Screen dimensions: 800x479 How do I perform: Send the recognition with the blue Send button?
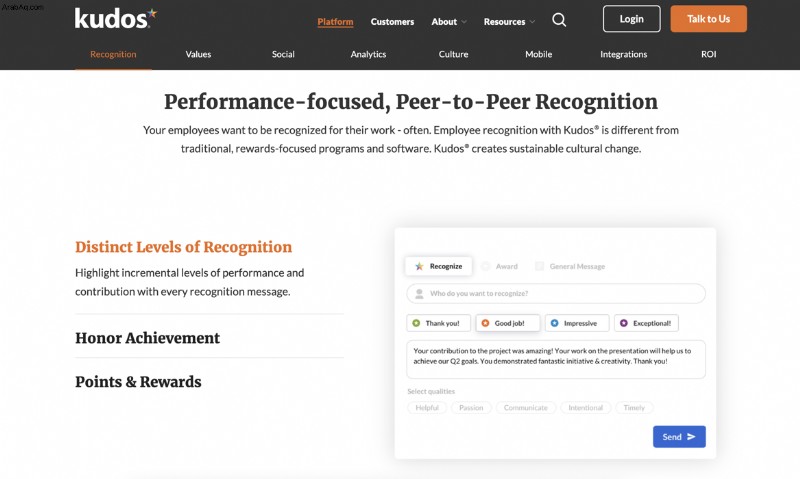coord(679,437)
